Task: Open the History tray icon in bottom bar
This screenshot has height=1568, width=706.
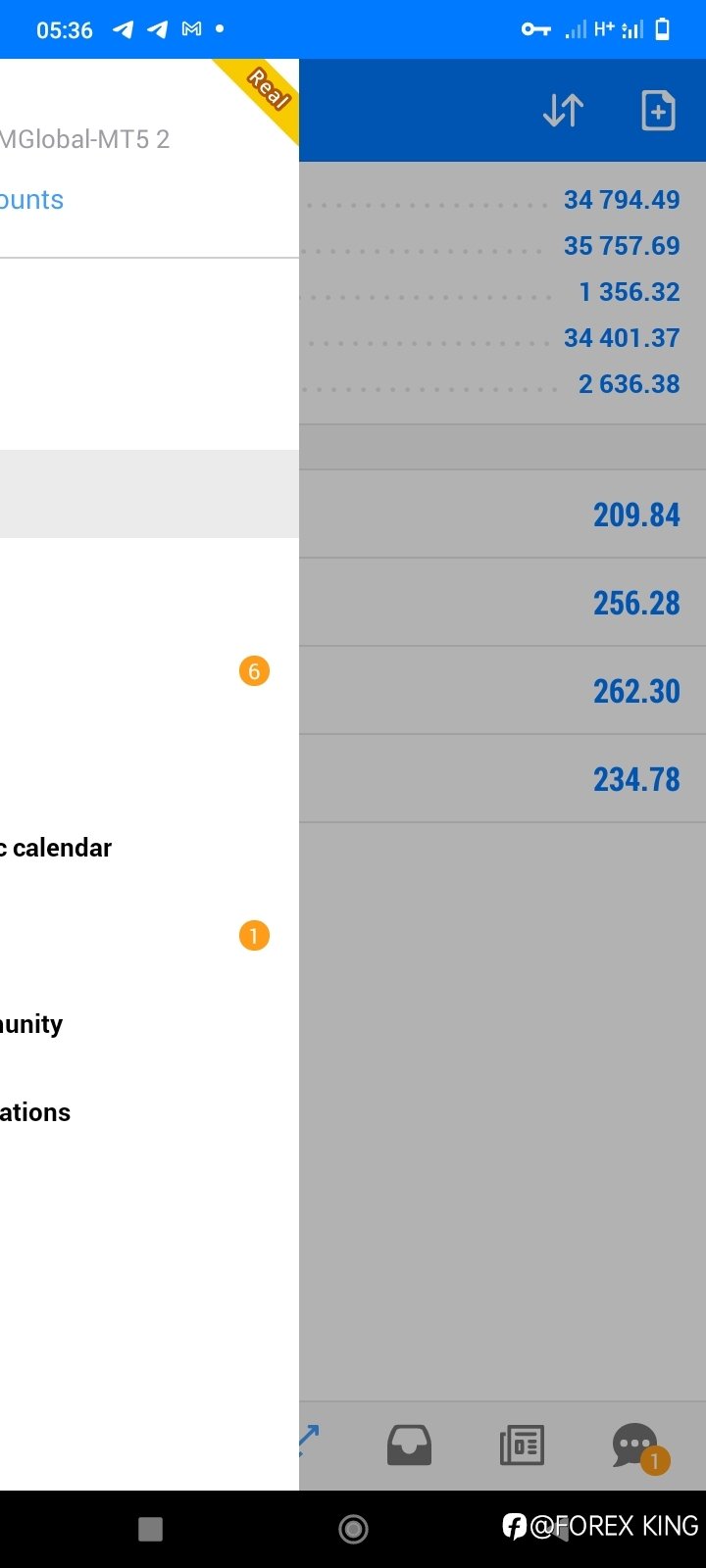Action: tap(409, 1445)
